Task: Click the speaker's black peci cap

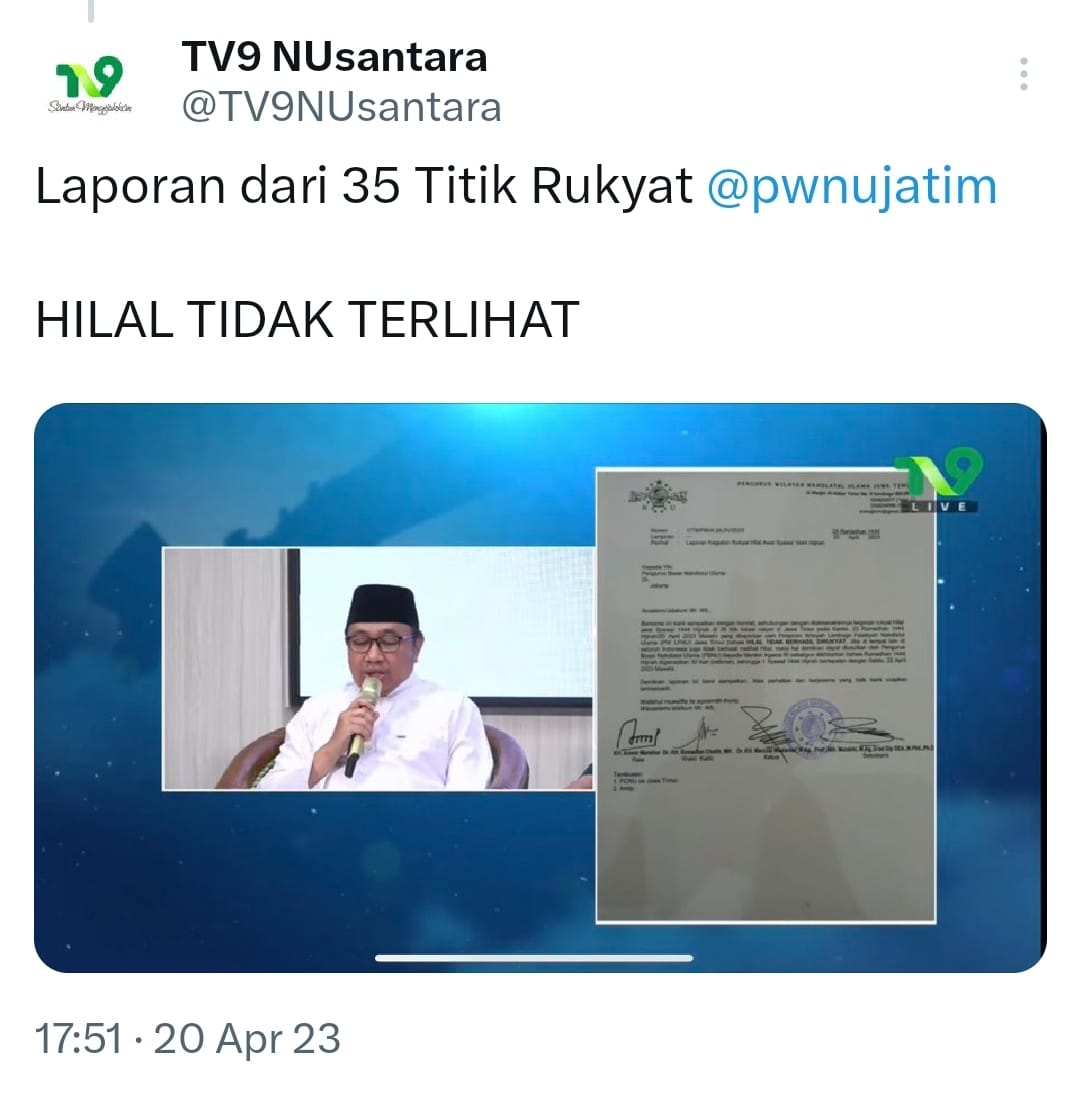Action: point(382,605)
